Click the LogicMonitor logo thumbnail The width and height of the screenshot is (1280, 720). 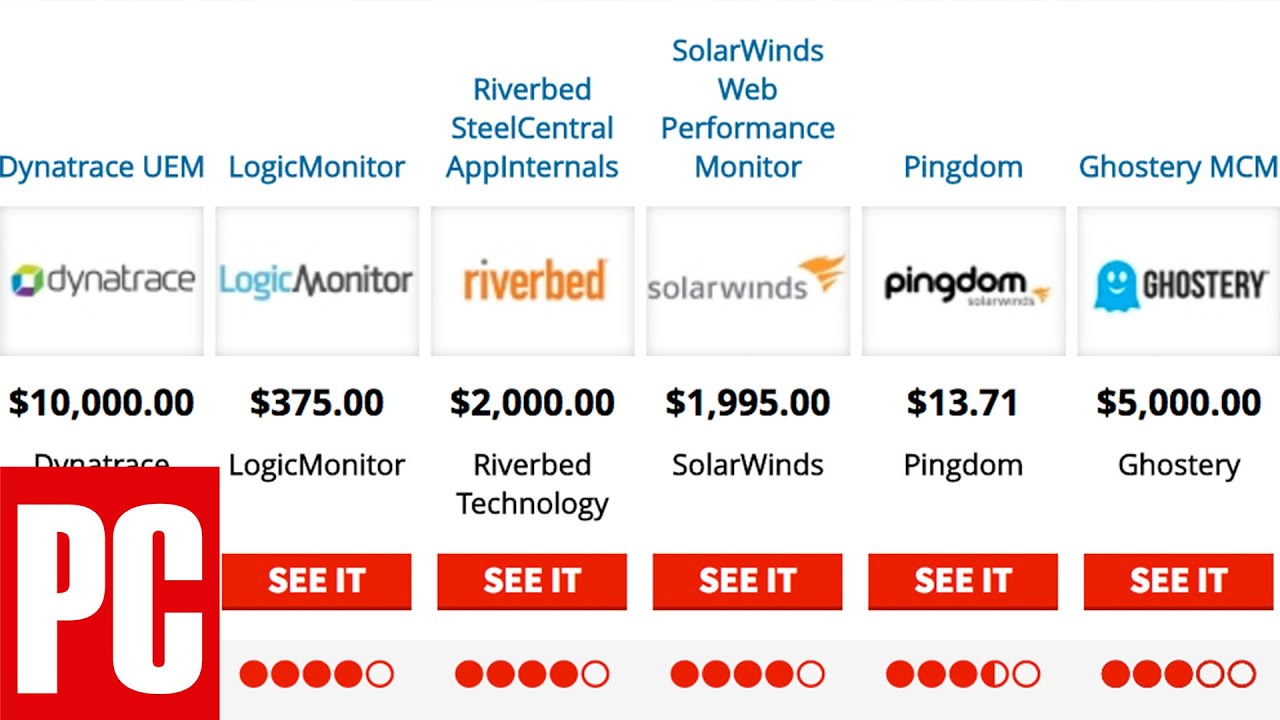[x=317, y=281]
